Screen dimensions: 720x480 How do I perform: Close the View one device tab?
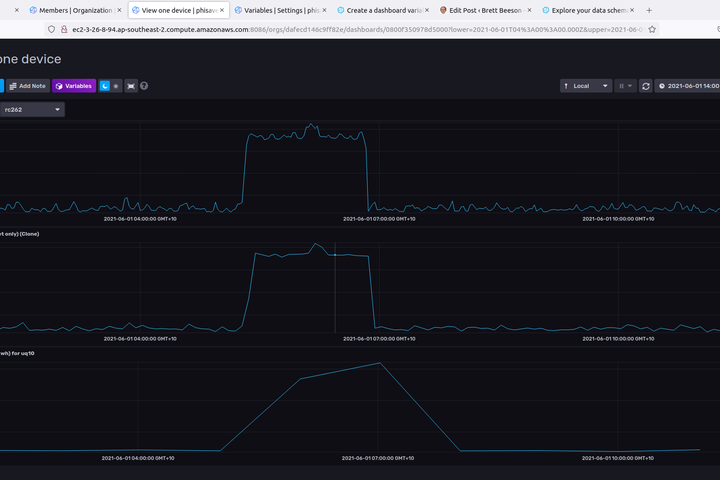(222, 10)
